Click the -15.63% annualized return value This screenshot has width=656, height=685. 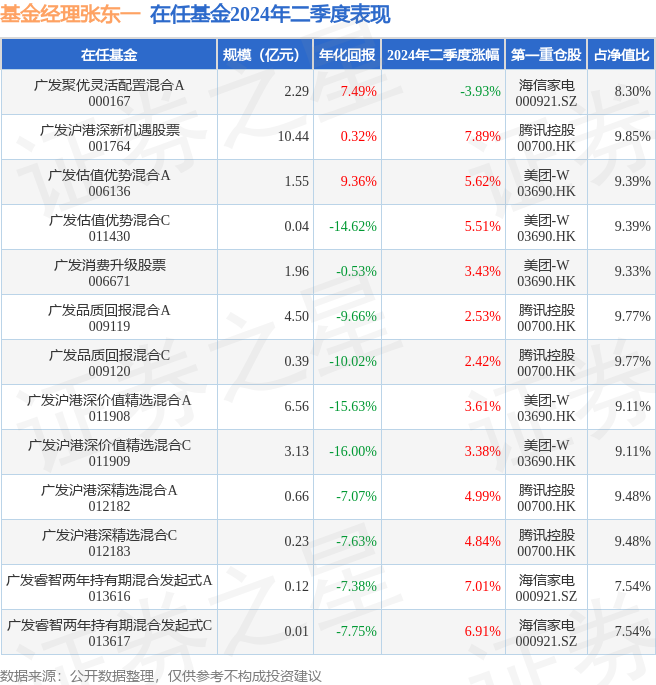[x=353, y=406]
